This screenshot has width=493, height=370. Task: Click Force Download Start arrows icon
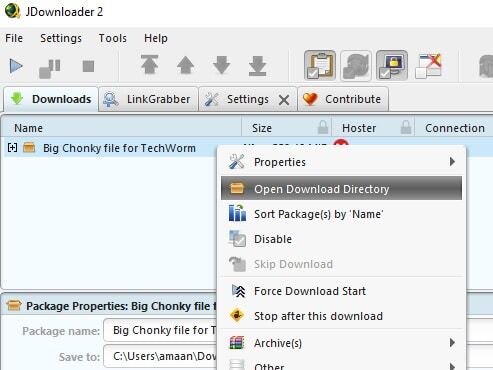[x=239, y=291]
